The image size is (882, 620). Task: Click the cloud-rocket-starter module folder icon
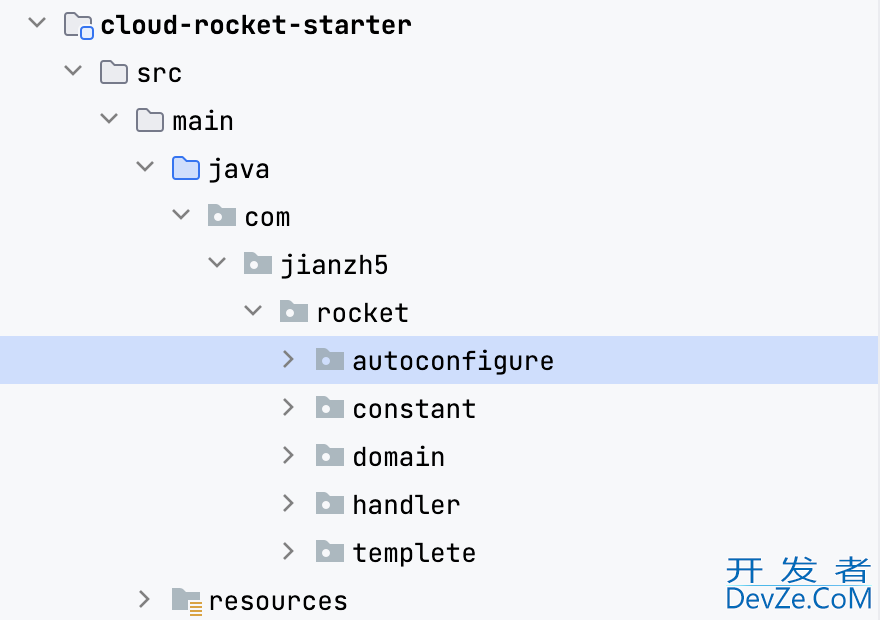tap(78, 26)
